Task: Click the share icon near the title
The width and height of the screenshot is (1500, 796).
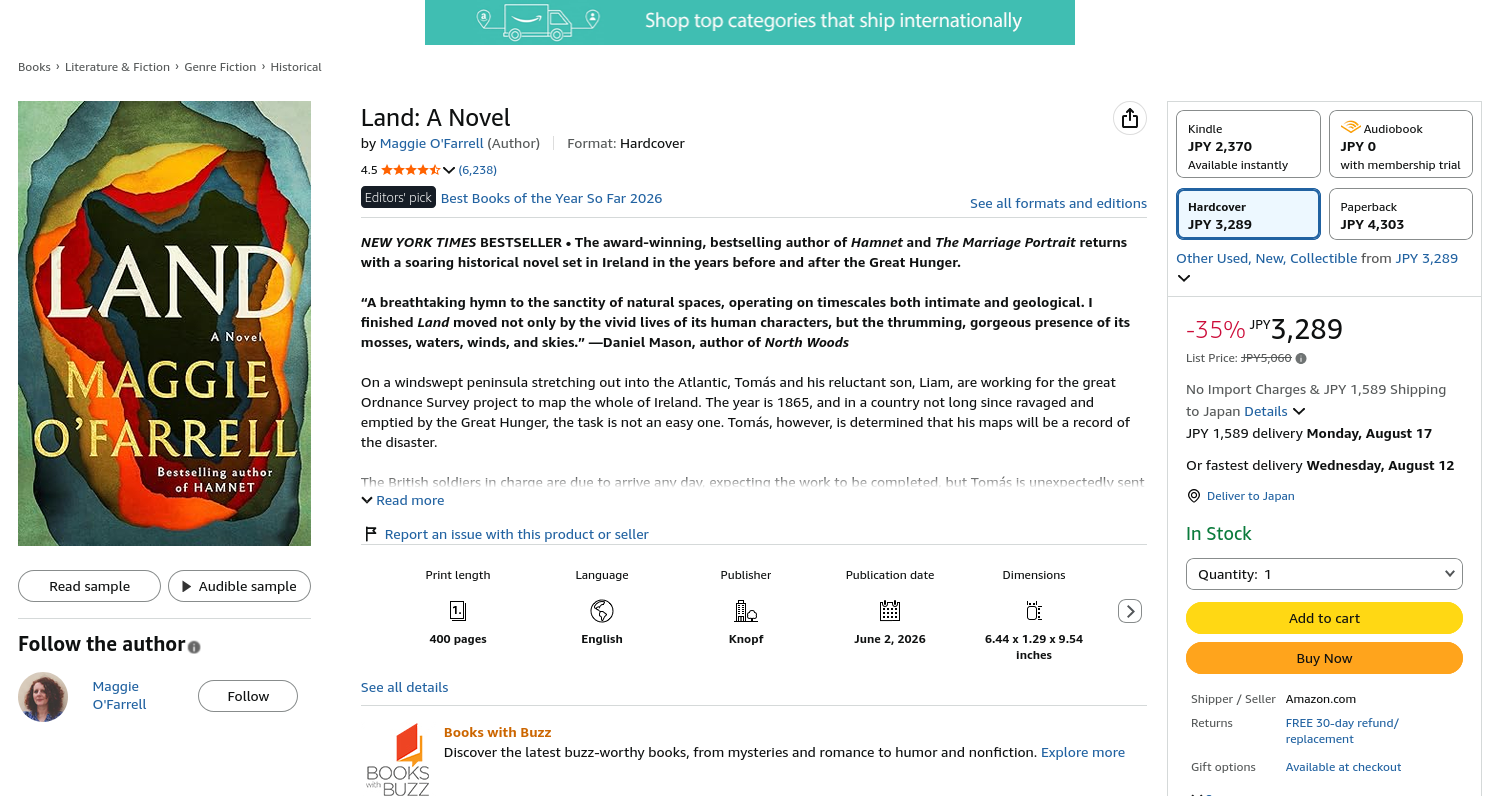Action: click(x=1129, y=118)
